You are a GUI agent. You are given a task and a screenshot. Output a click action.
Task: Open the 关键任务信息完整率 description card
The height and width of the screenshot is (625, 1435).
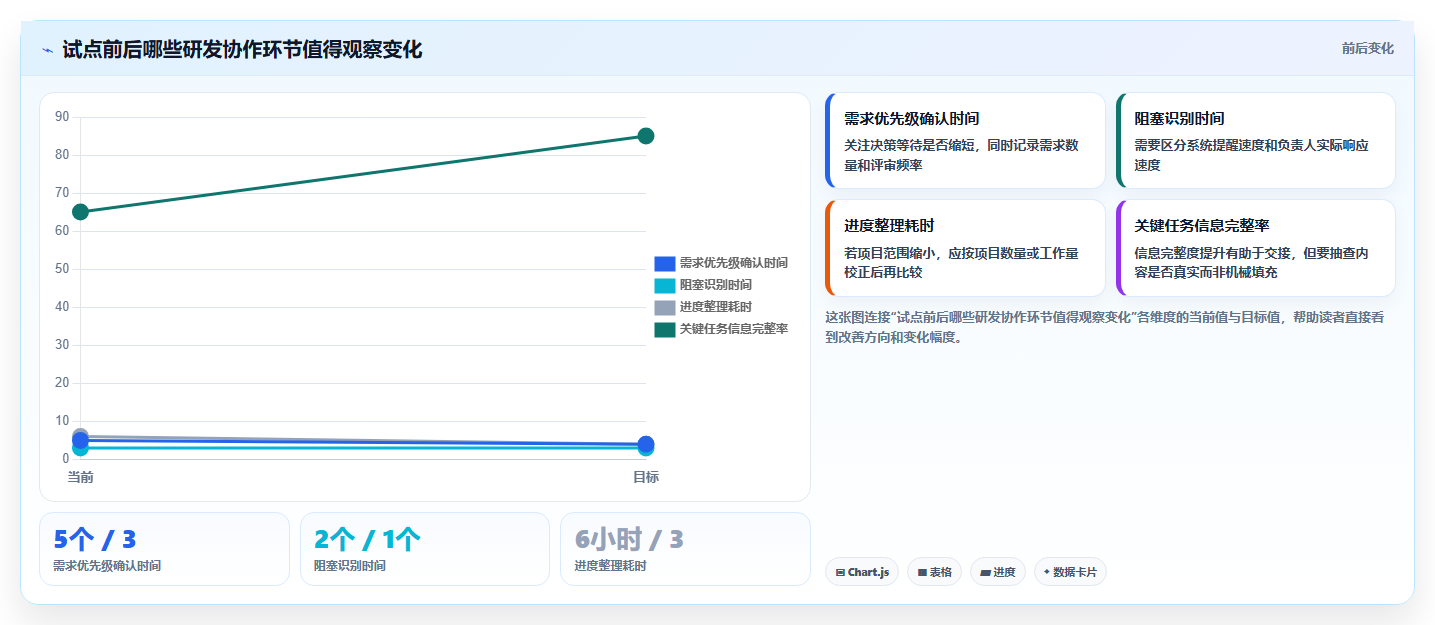[1255, 248]
